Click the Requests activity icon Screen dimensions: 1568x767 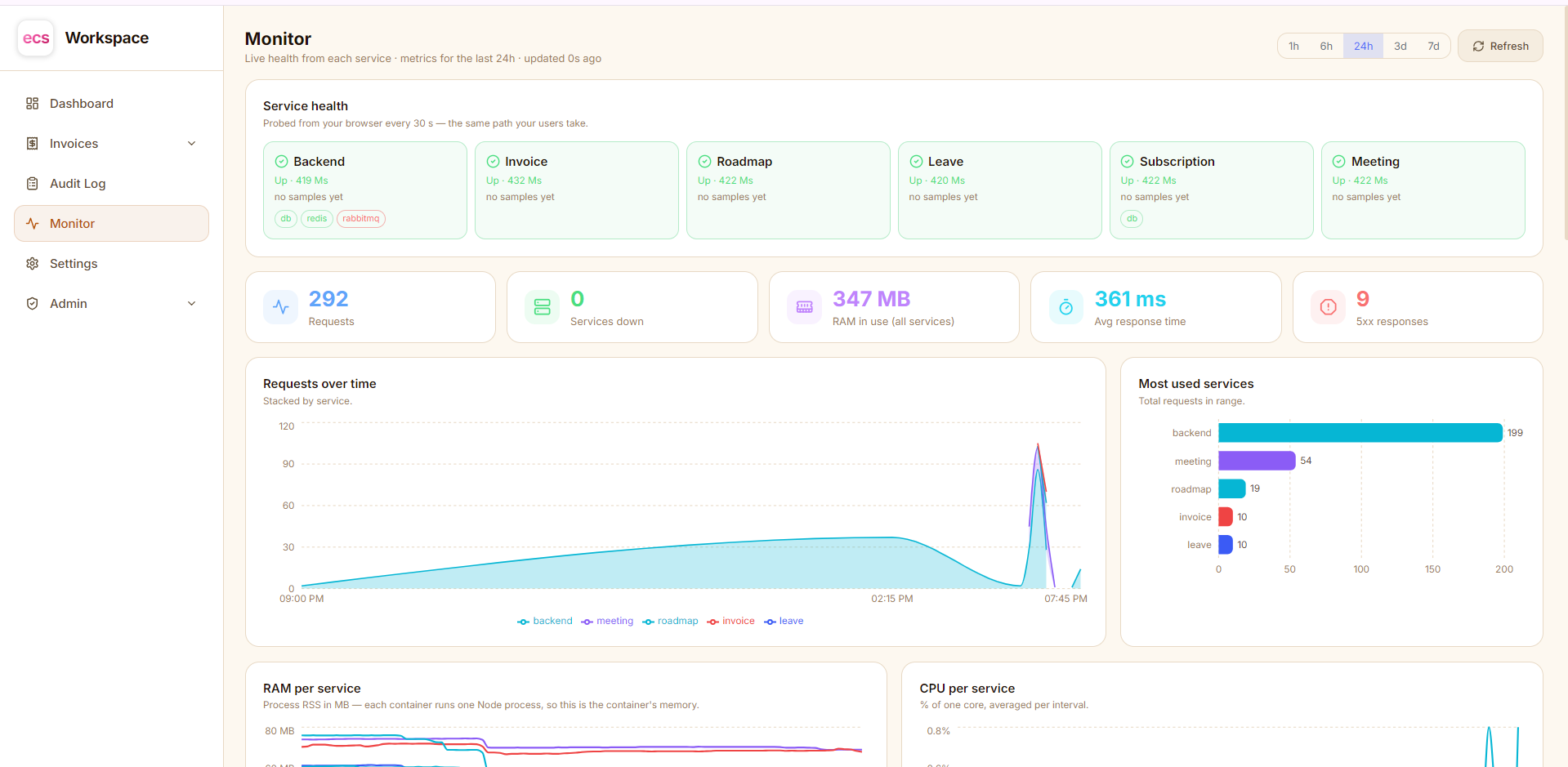click(281, 307)
